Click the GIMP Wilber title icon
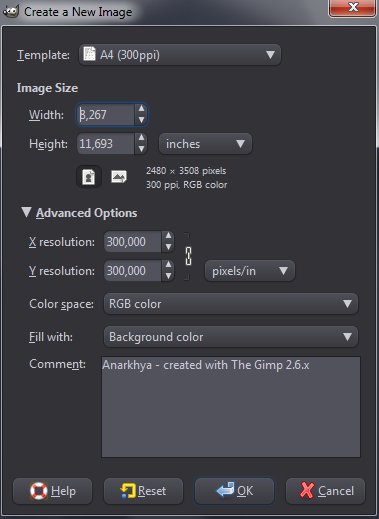The width and height of the screenshot is (379, 519). (x=11, y=11)
